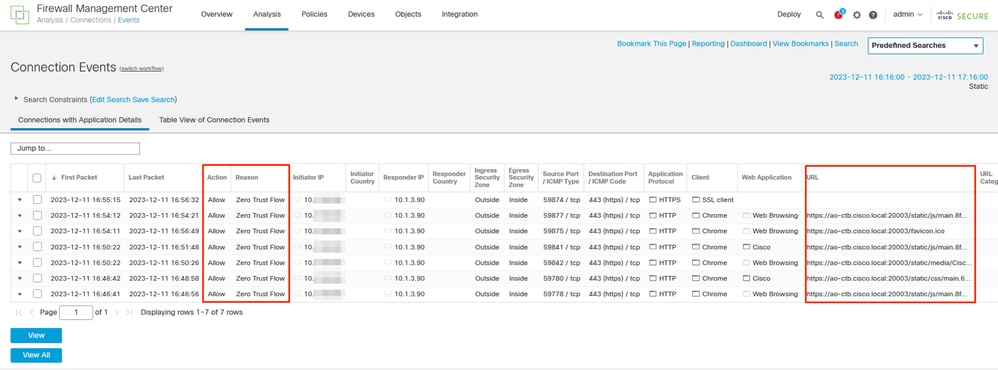Image resolution: width=998 pixels, height=370 pixels.
Task: Go to last page arrow icon
Action: pyautogui.click(x=129, y=313)
